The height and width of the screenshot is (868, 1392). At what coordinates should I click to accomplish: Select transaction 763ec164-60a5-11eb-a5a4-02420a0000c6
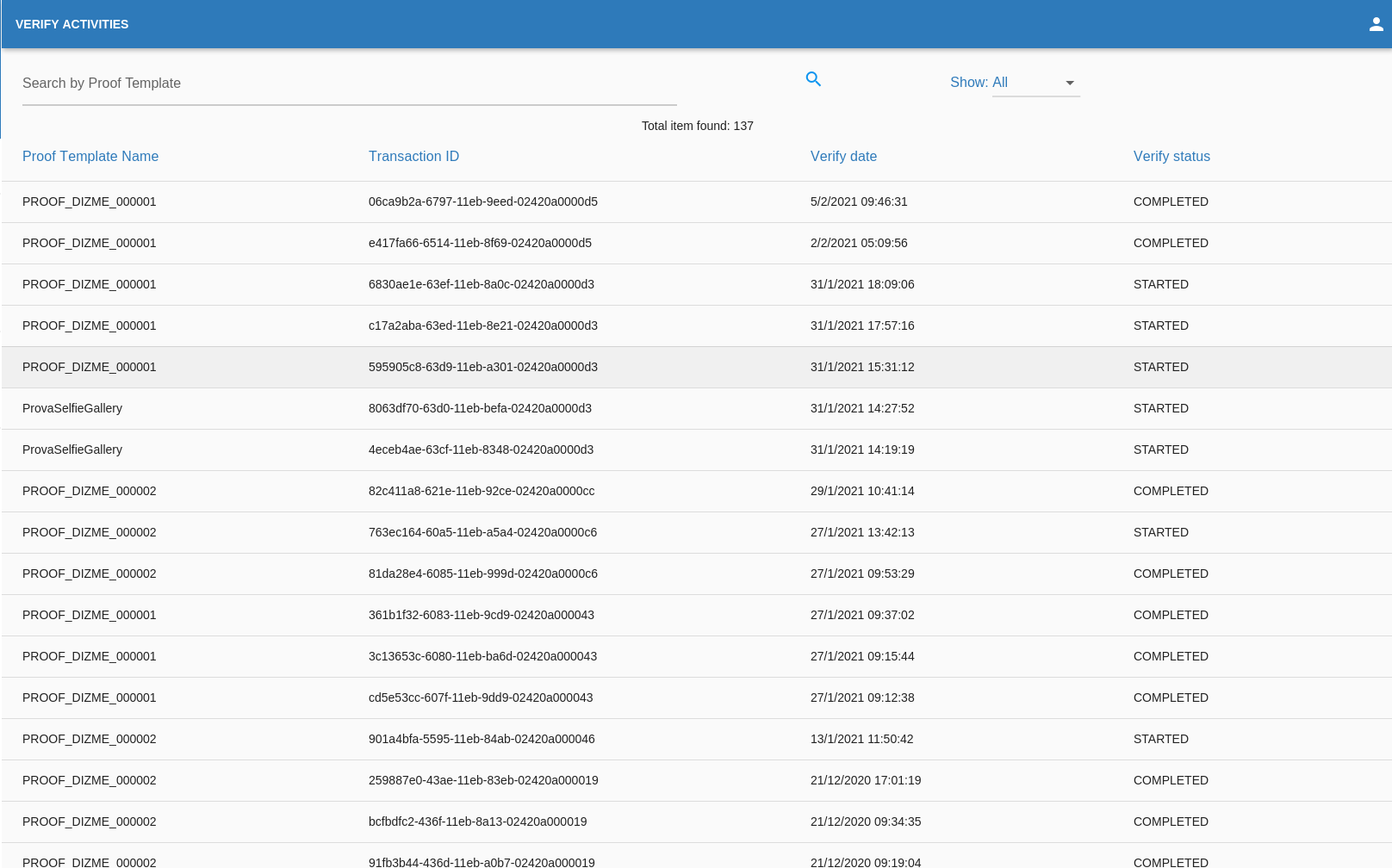(x=482, y=532)
